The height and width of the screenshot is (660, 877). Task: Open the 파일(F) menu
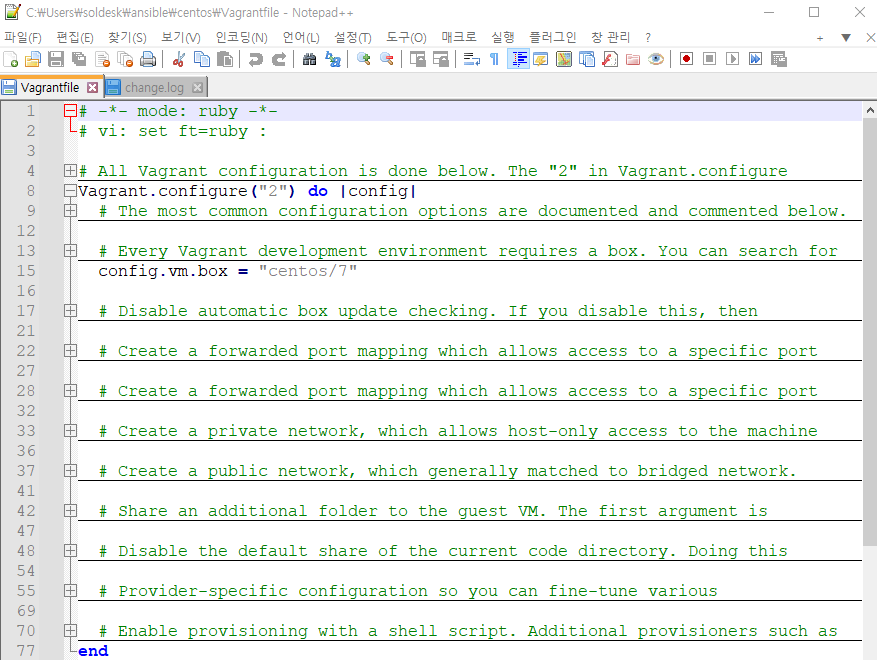tap(23, 37)
